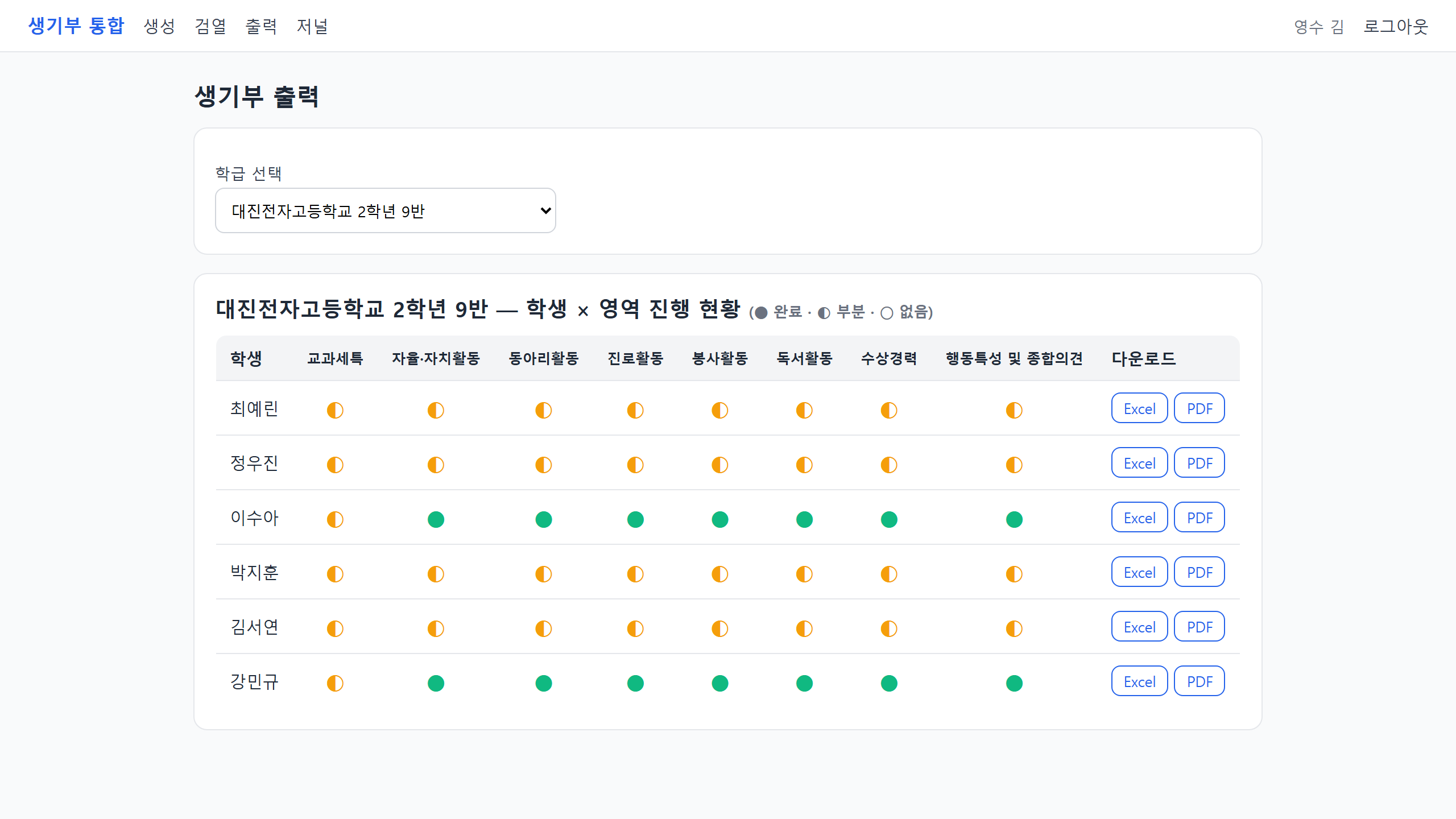Viewport: 1456px width, 819px height.
Task: Click the 생기부 출력 page heading
Action: point(257,96)
